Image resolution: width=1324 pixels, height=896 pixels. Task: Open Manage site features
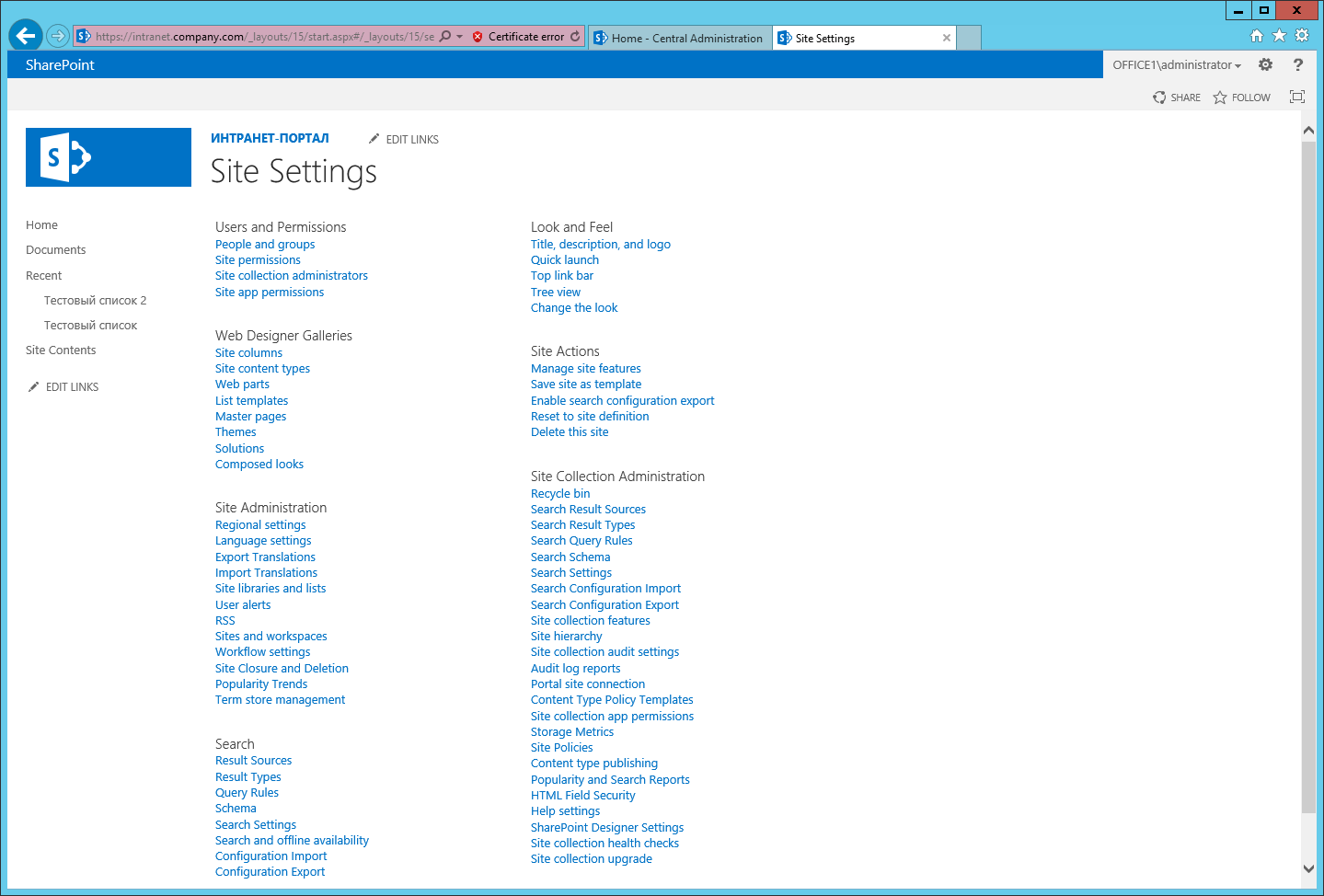[586, 369]
